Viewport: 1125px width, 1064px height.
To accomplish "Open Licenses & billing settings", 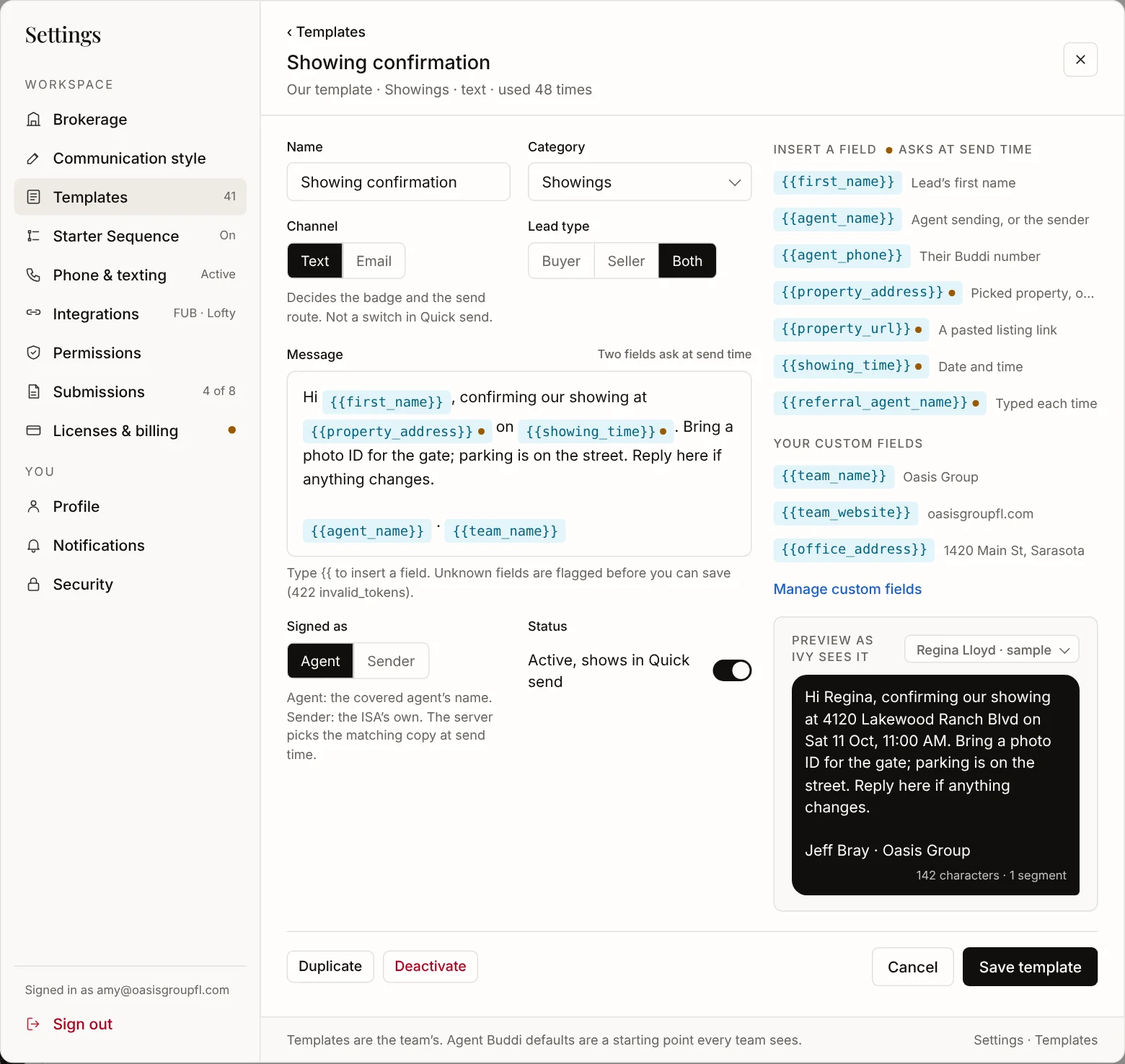I will (131, 431).
